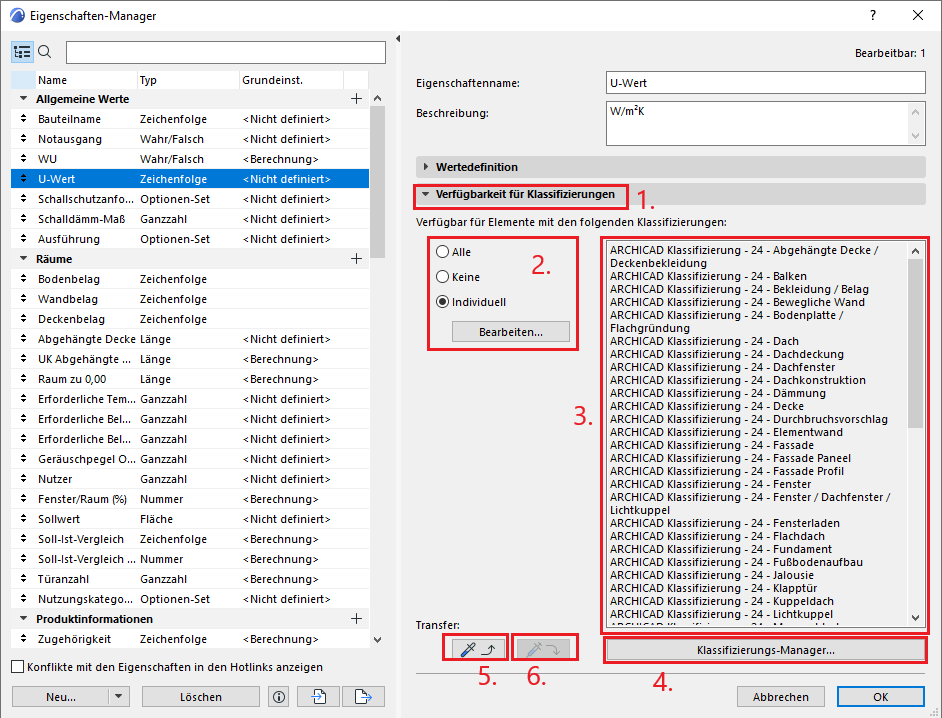Click the Name column header
Screen dimensions: 942x718
(x=84, y=80)
